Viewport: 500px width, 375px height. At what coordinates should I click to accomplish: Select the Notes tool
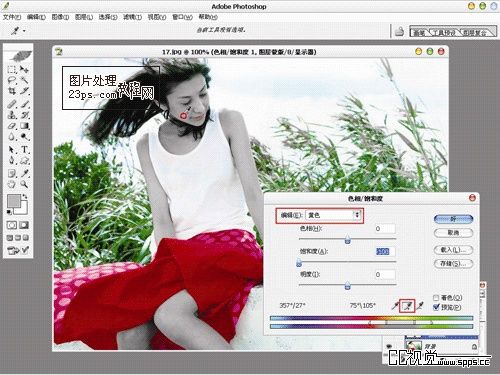12,173
